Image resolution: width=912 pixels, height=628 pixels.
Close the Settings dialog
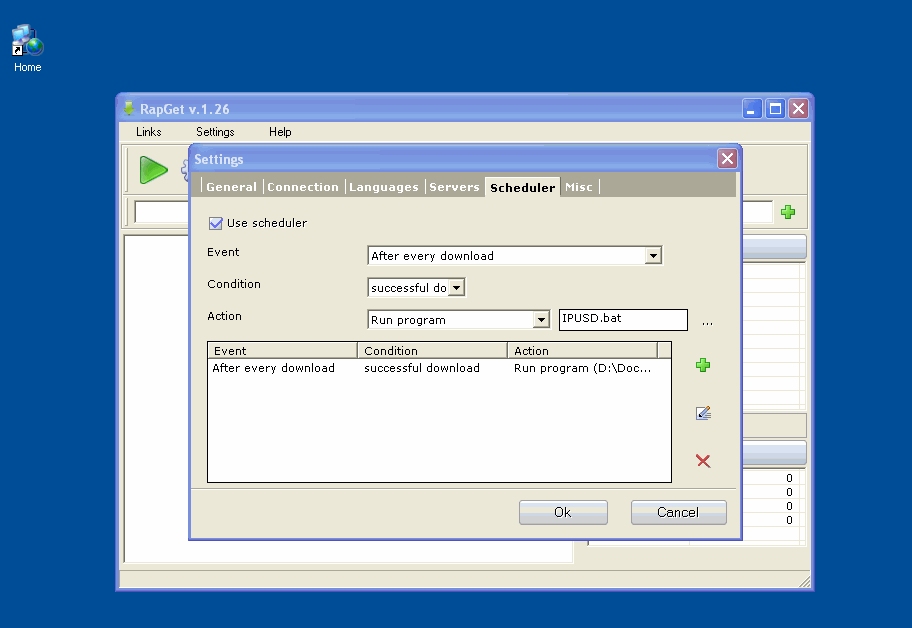tap(727, 159)
